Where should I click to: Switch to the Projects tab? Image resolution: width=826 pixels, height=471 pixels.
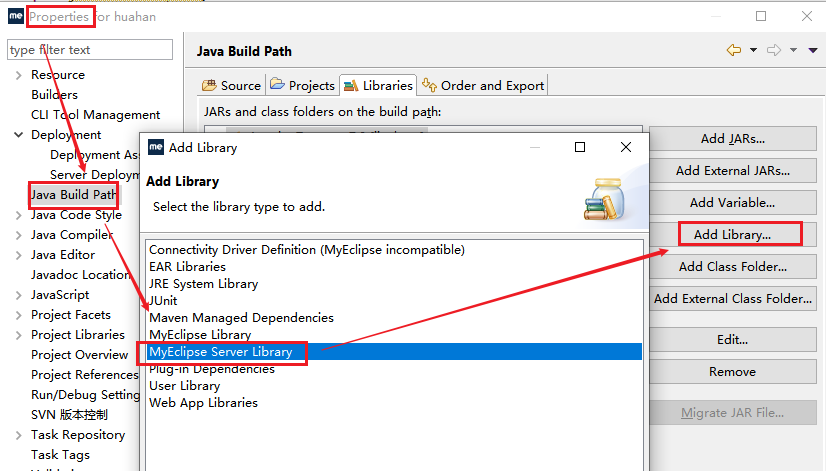302,85
